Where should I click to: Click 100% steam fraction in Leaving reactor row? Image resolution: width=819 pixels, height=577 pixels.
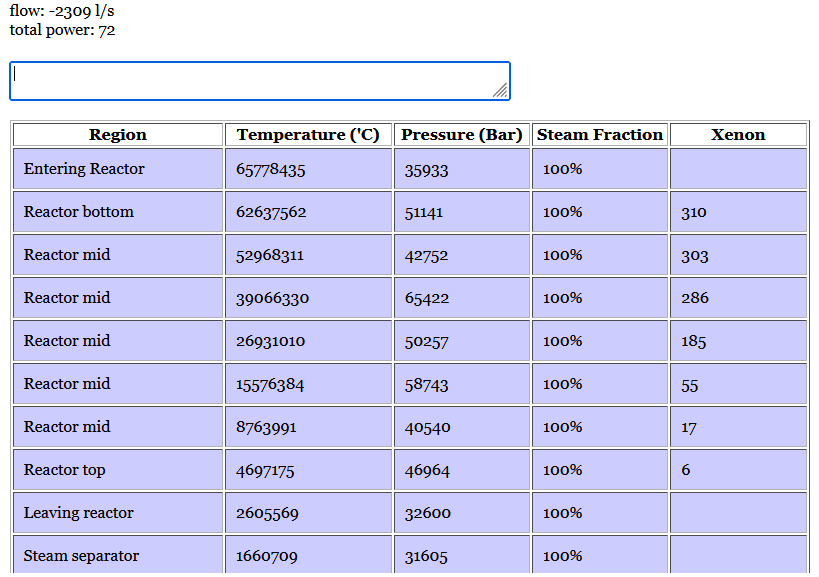point(563,512)
